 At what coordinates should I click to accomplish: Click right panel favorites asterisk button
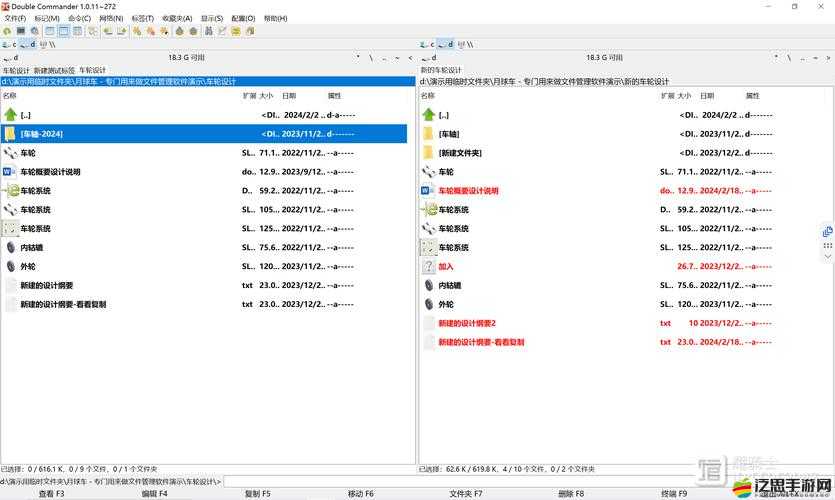(776, 57)
